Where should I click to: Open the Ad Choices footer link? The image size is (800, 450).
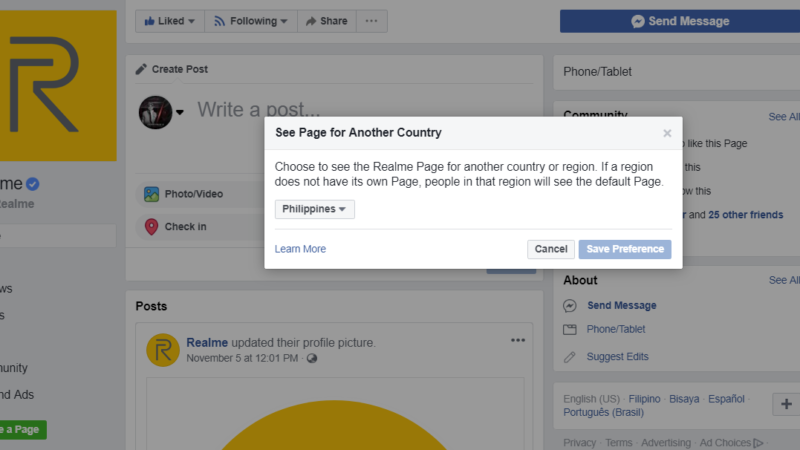coord(731,443)
